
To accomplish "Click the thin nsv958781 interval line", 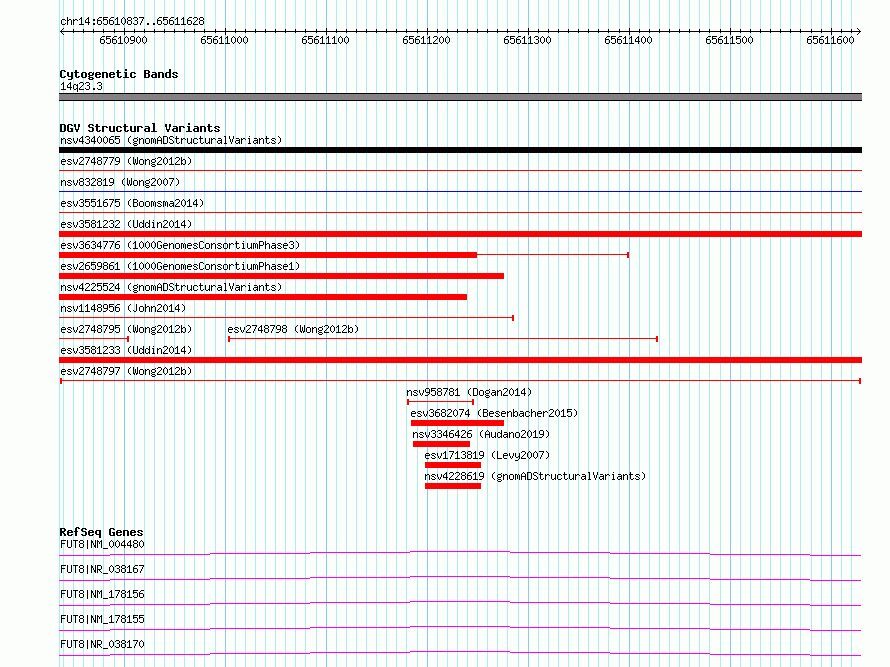I will pos(440,402).
